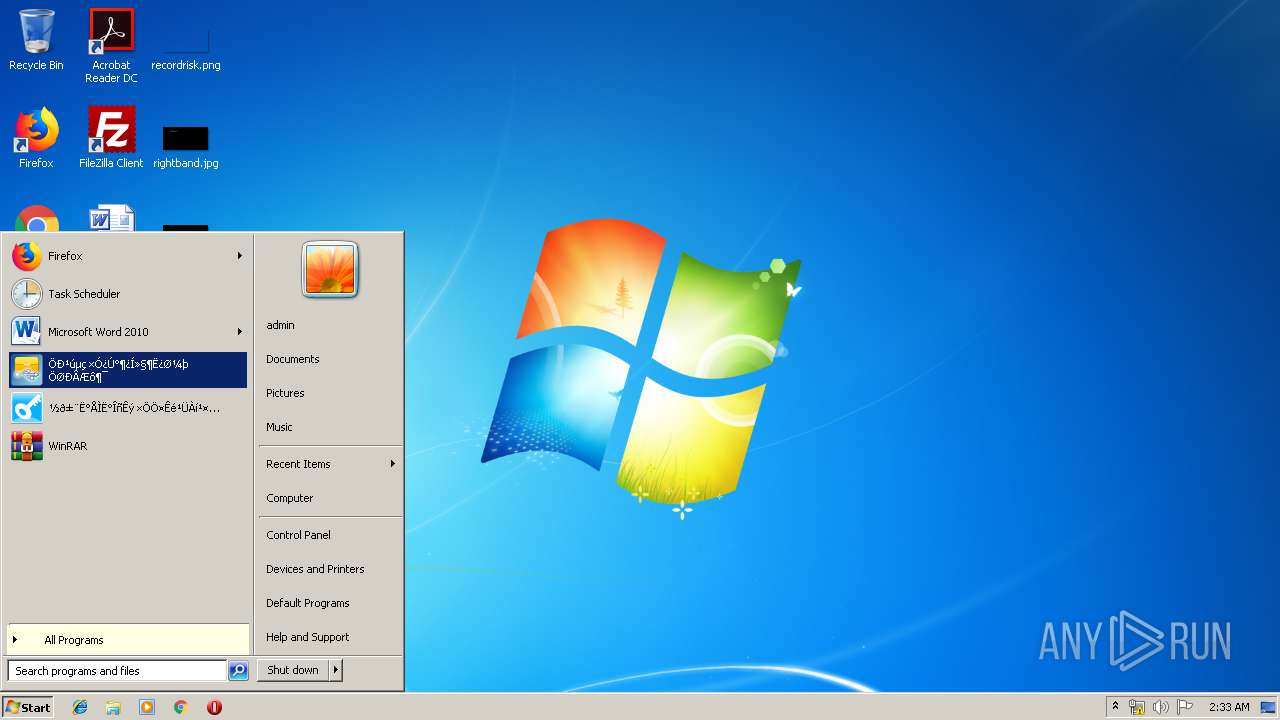Open Microsoft Word 2010 in Start menu
The height and width of the screenshot is (720, 1280).
pyautogui.click(x=128, y=332)
